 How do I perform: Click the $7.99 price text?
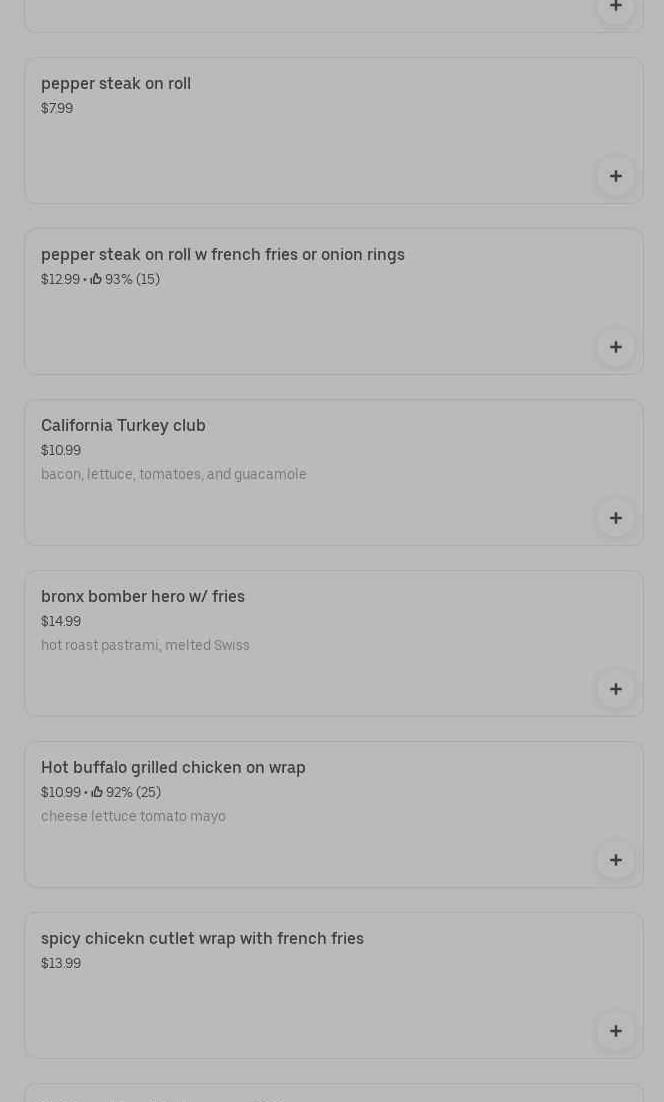[57, 108]
